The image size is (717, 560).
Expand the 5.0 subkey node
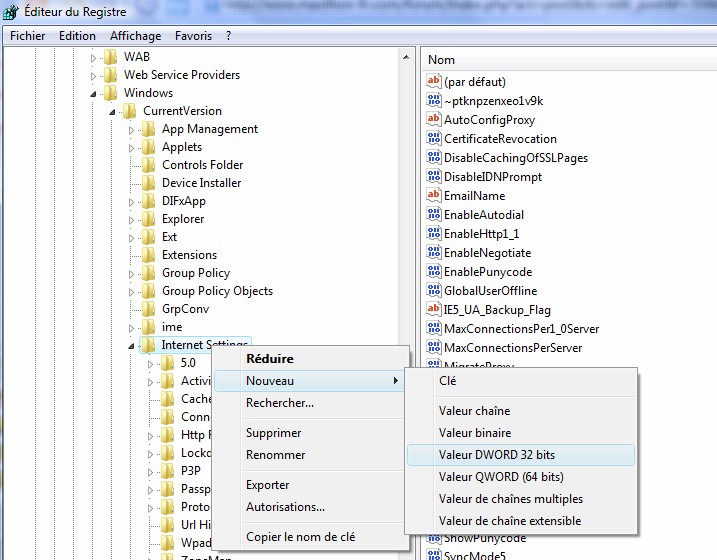pos(150,364)
